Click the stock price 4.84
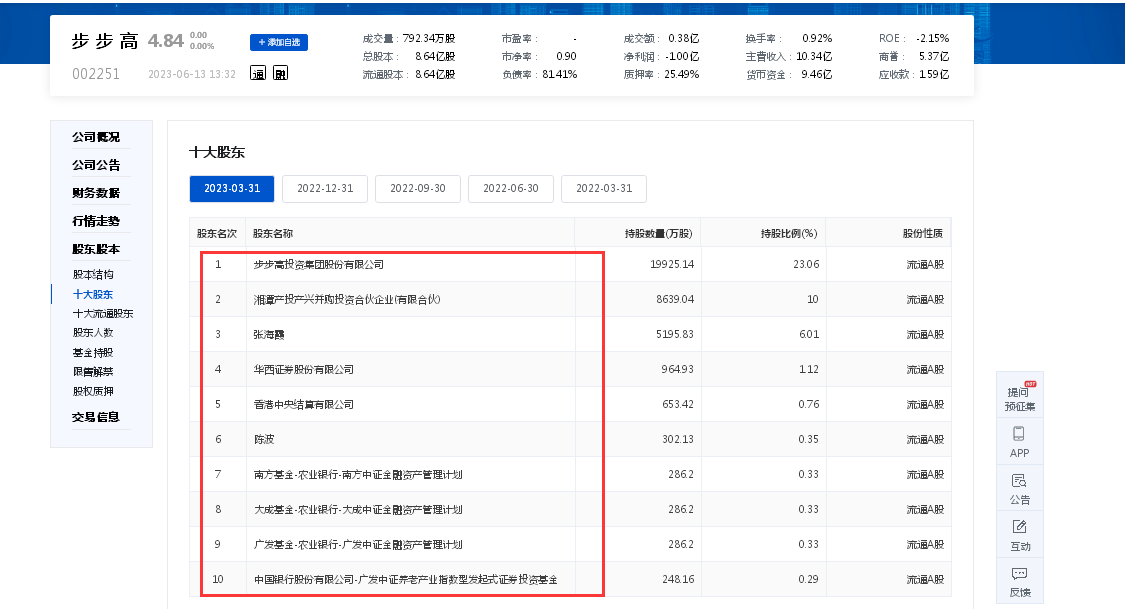Screen dimensions: 1125x609 point(166,42)
